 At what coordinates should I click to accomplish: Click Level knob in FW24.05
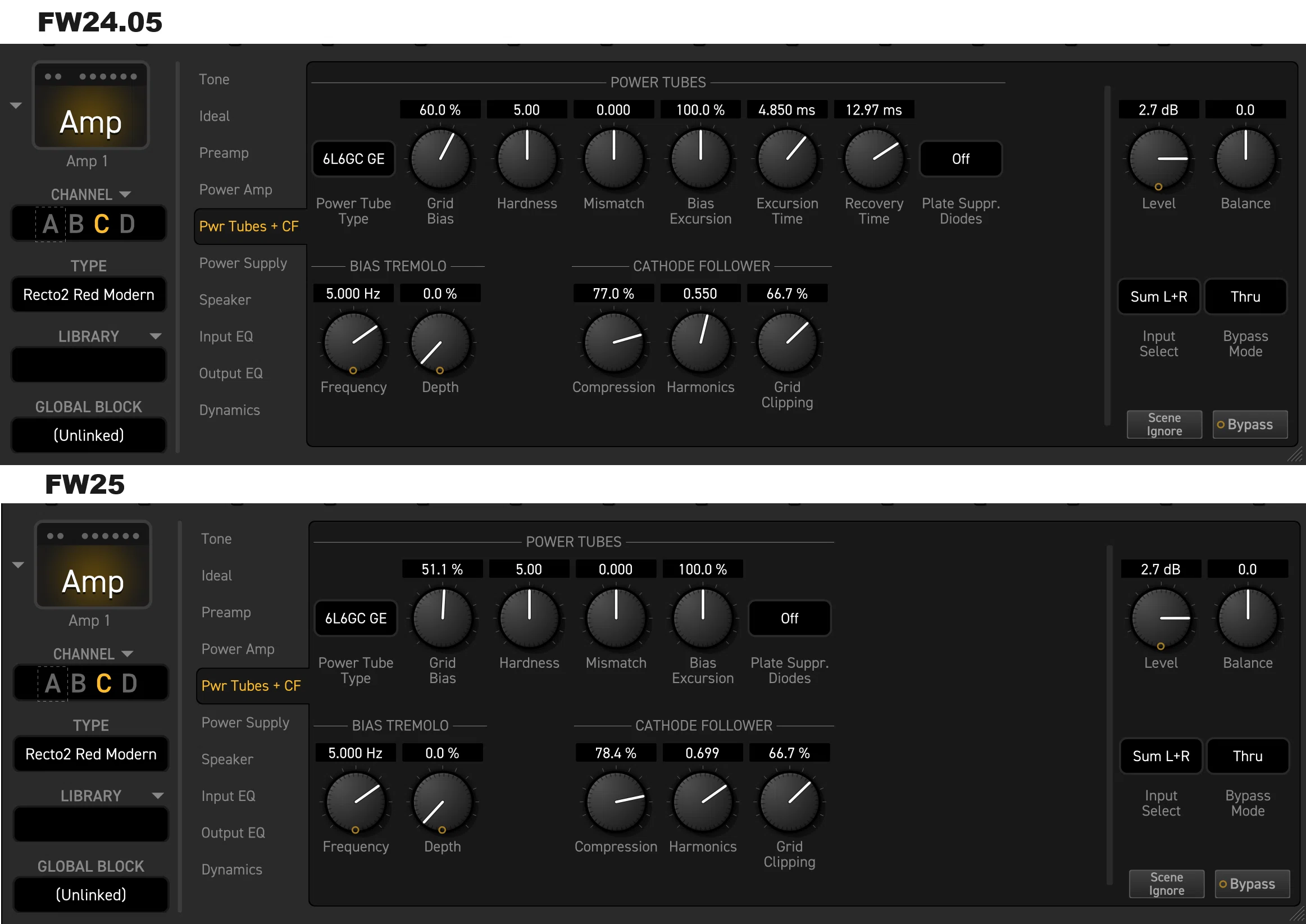click(1159, 159)
